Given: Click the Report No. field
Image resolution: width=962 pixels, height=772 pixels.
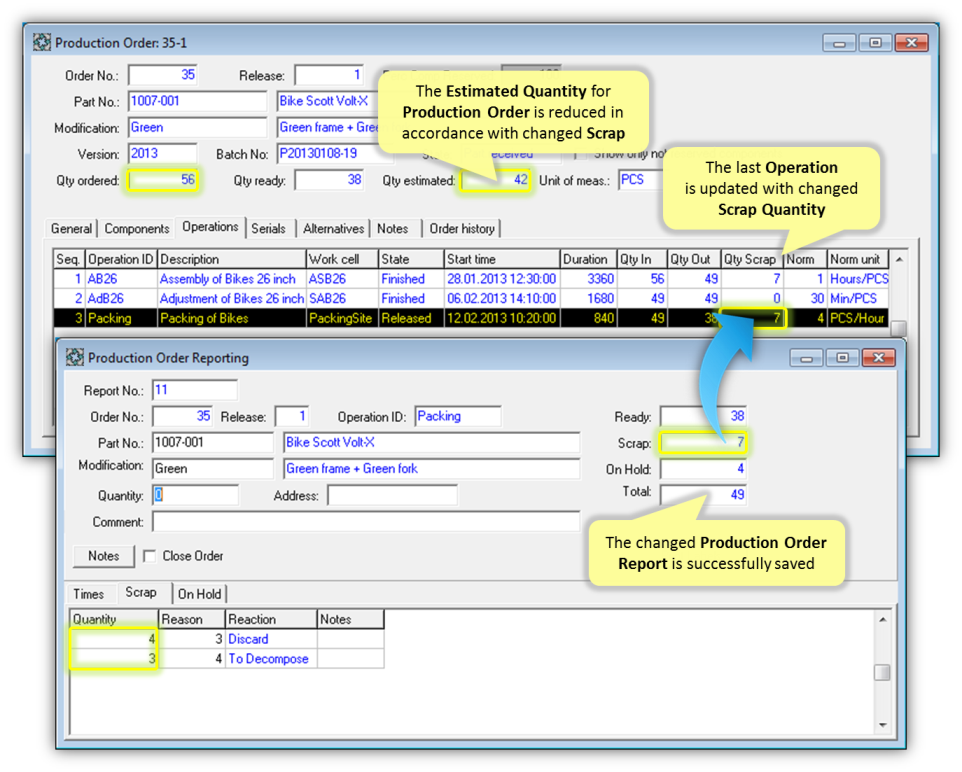Looking at the screenshot, I should point(194,390).
